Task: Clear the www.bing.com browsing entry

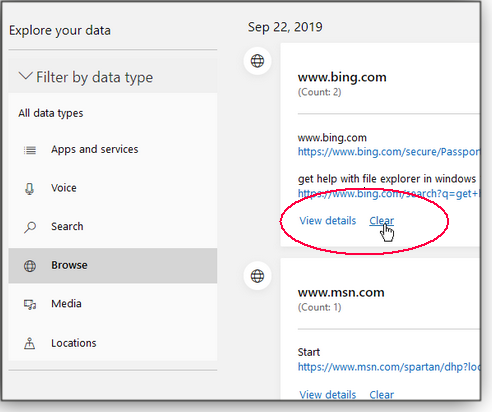Action: coord(381,221)
